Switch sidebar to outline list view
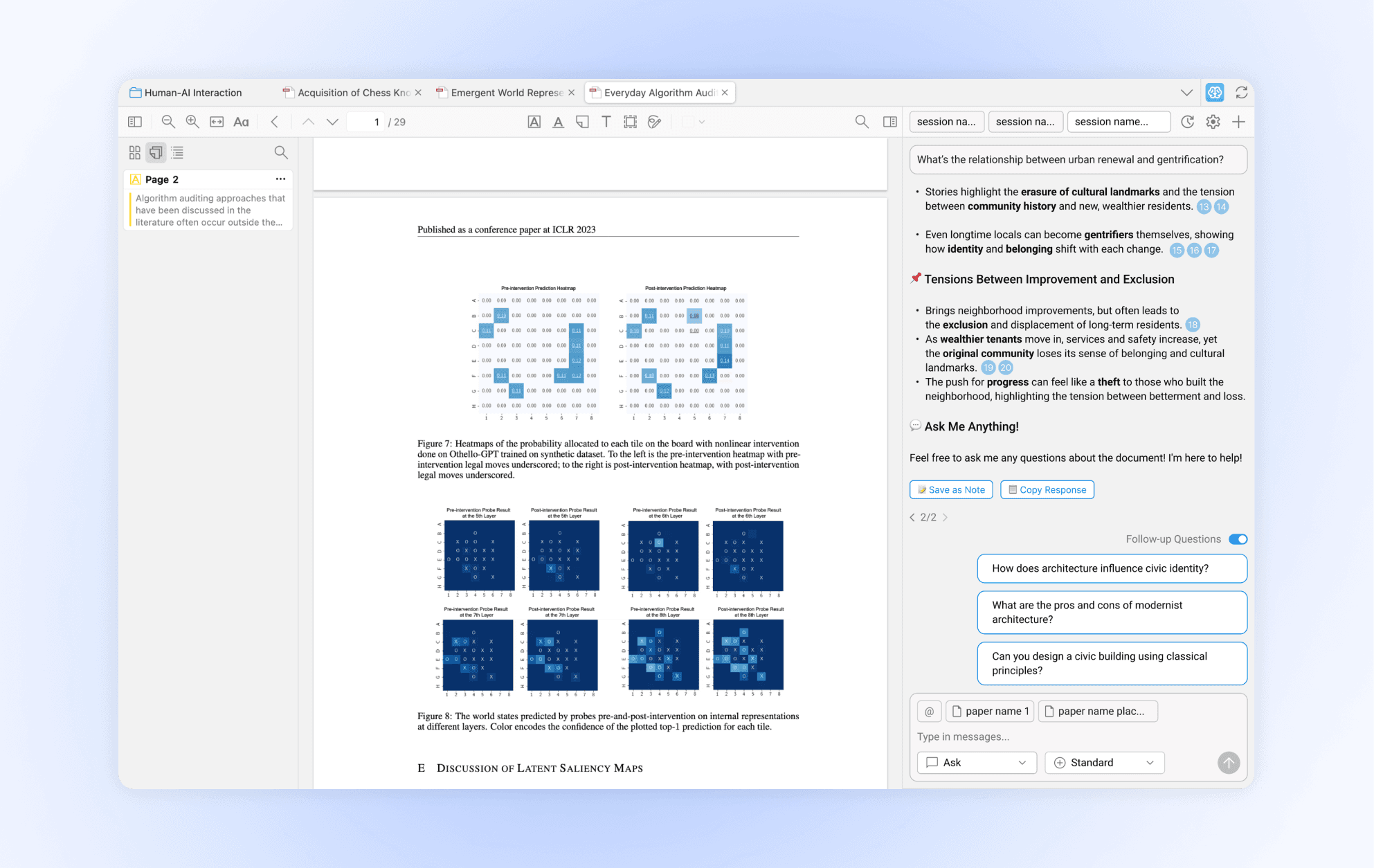The image size is (1374, 868). [x=177, y=152]
